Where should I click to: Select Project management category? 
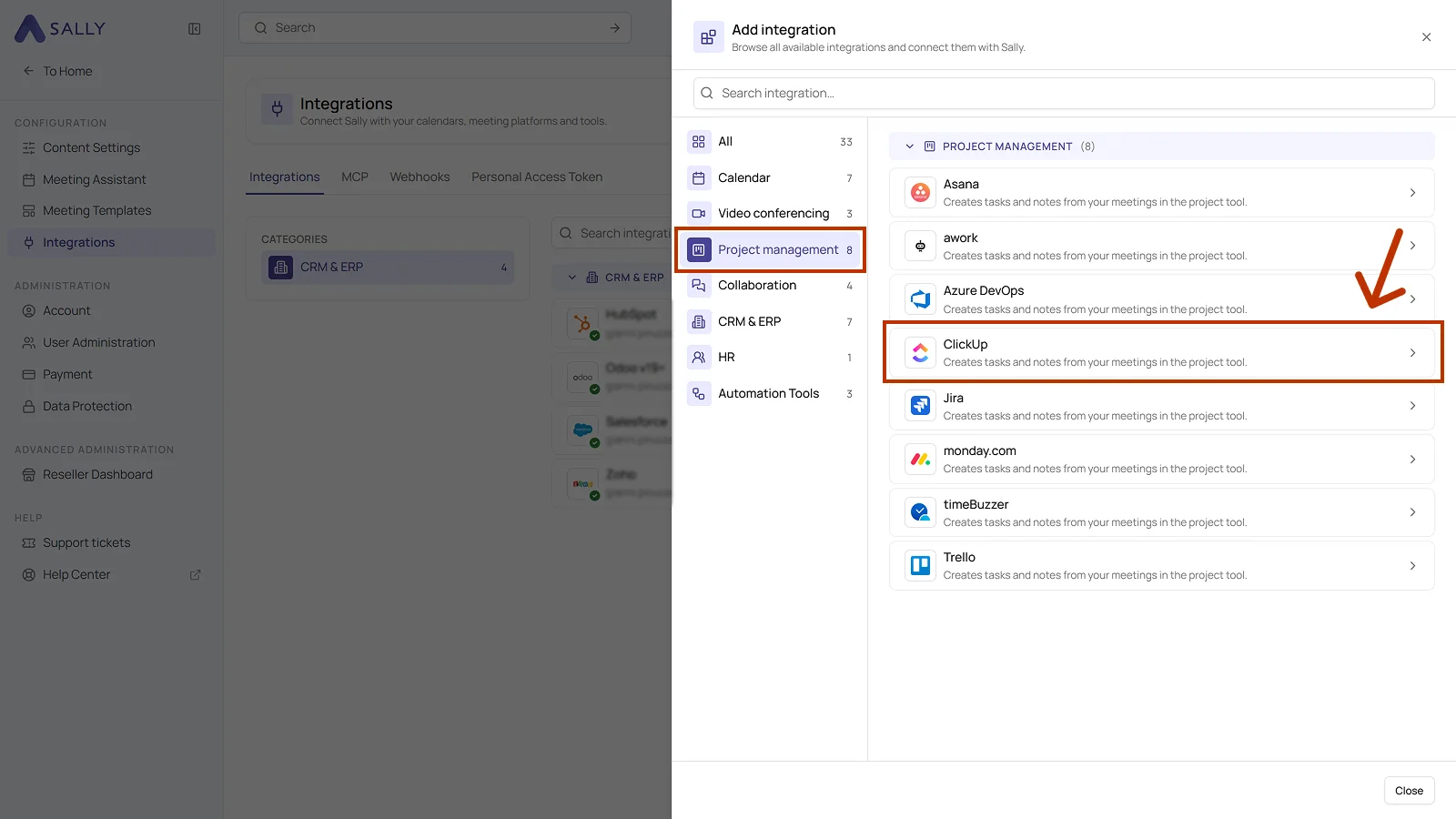[771, 249]
